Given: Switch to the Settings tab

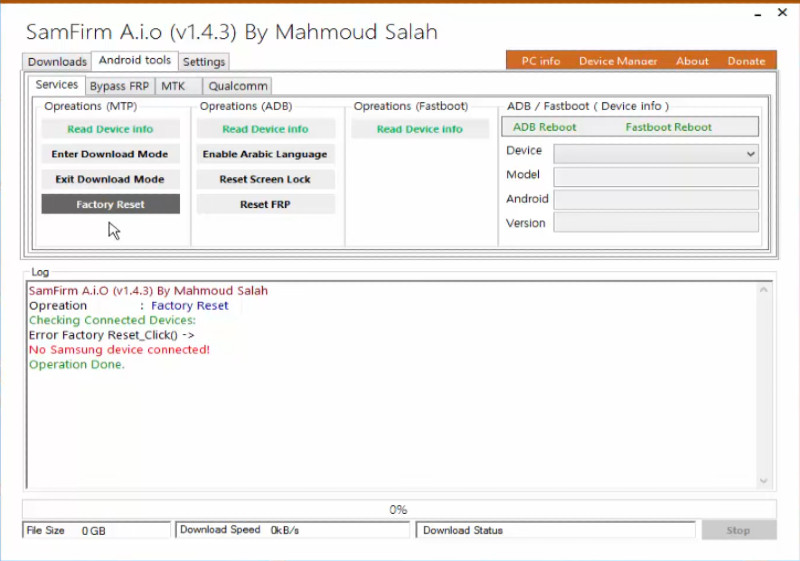Looking at the screenshot, I should (204, 62).
